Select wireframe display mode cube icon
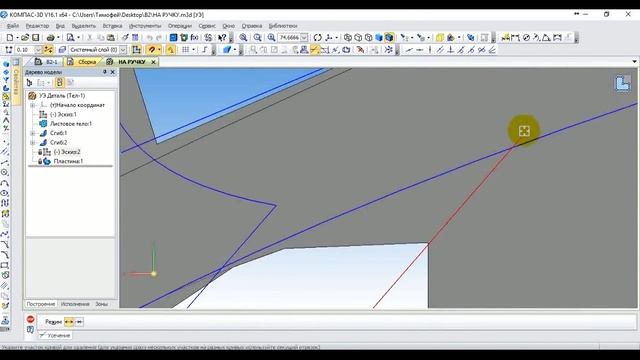 coord(348,38)
